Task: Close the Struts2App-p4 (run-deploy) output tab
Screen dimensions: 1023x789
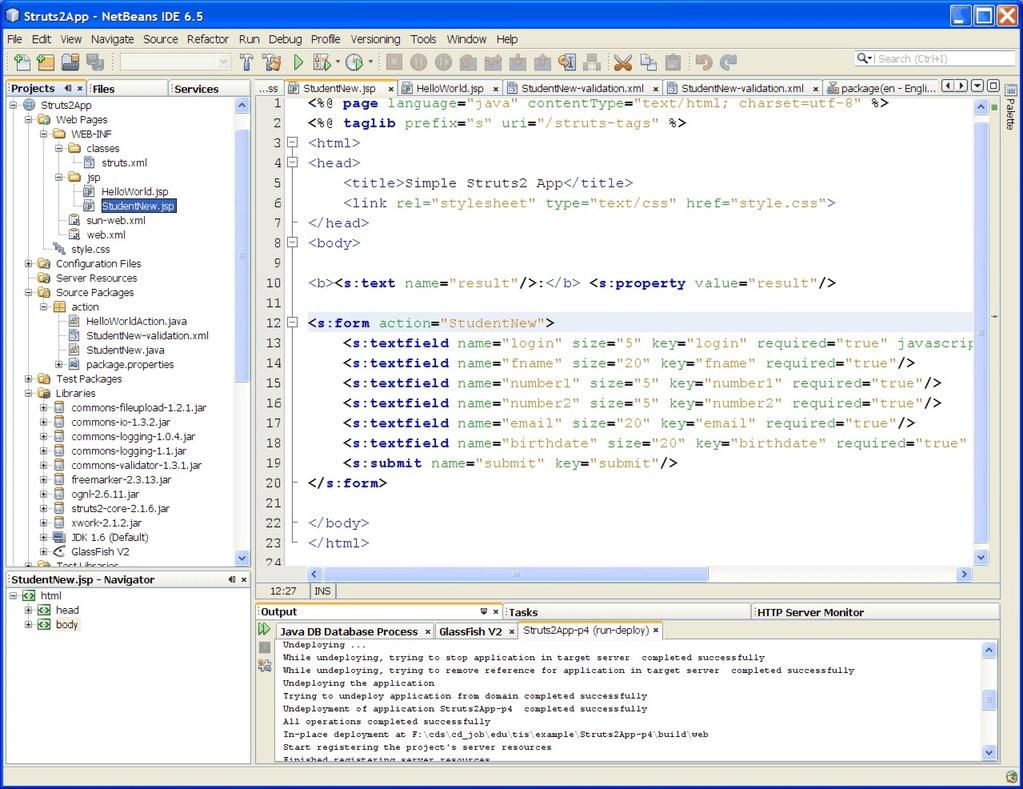Action: [x=656, y=630]
